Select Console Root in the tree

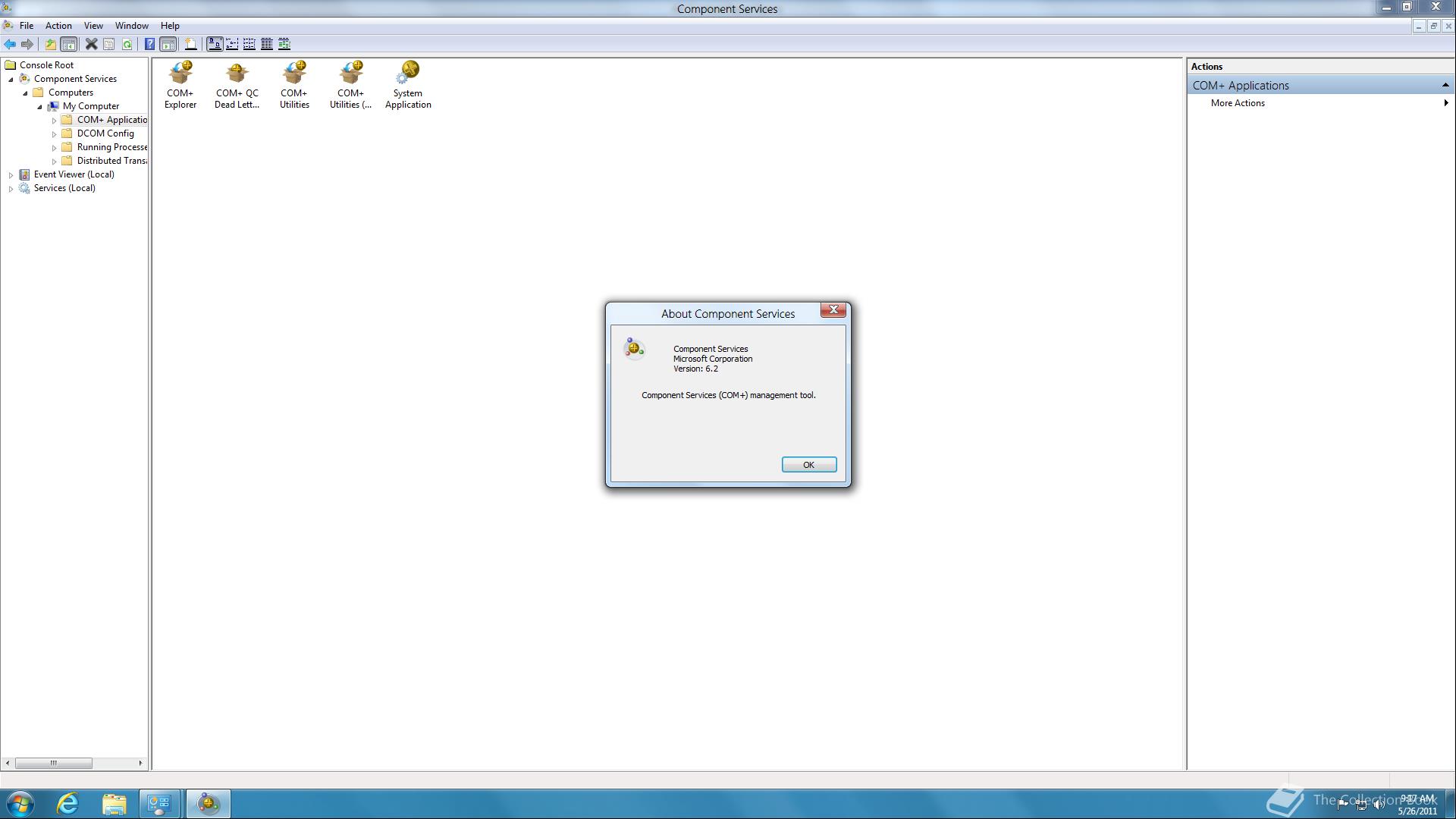coord(46,65)
